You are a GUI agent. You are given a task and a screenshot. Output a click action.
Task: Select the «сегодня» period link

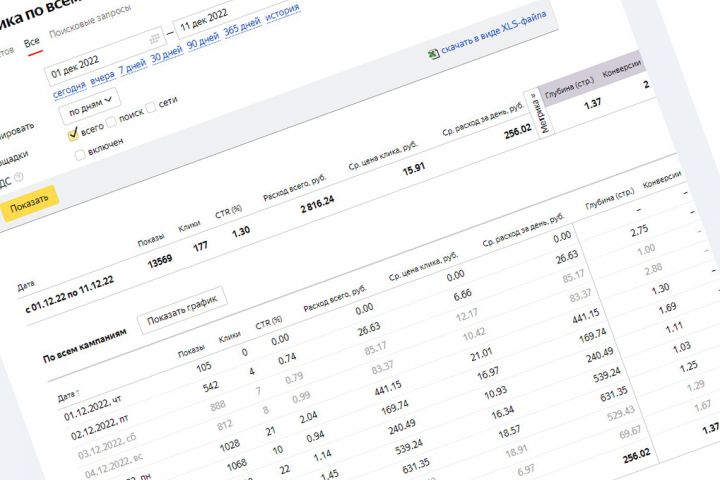[x=69, y=90]
